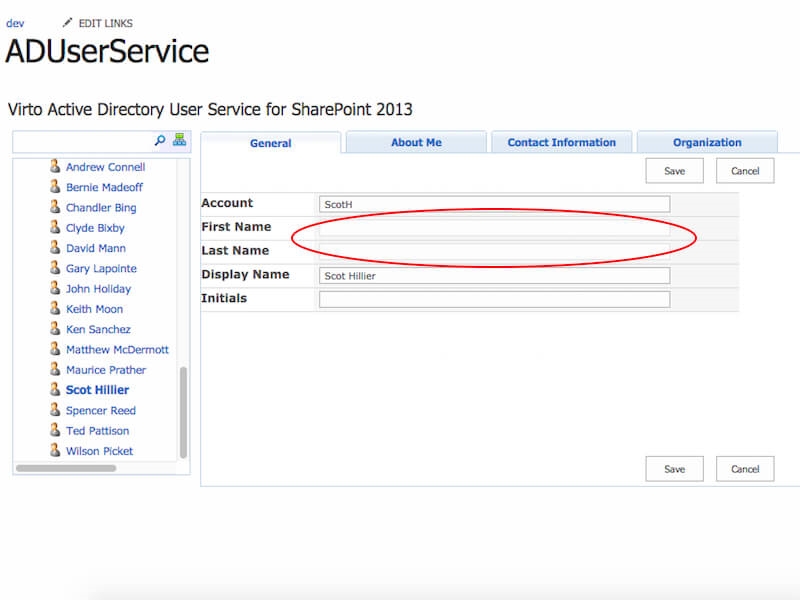Click the ADUserService page title

(x=107, y=52)
